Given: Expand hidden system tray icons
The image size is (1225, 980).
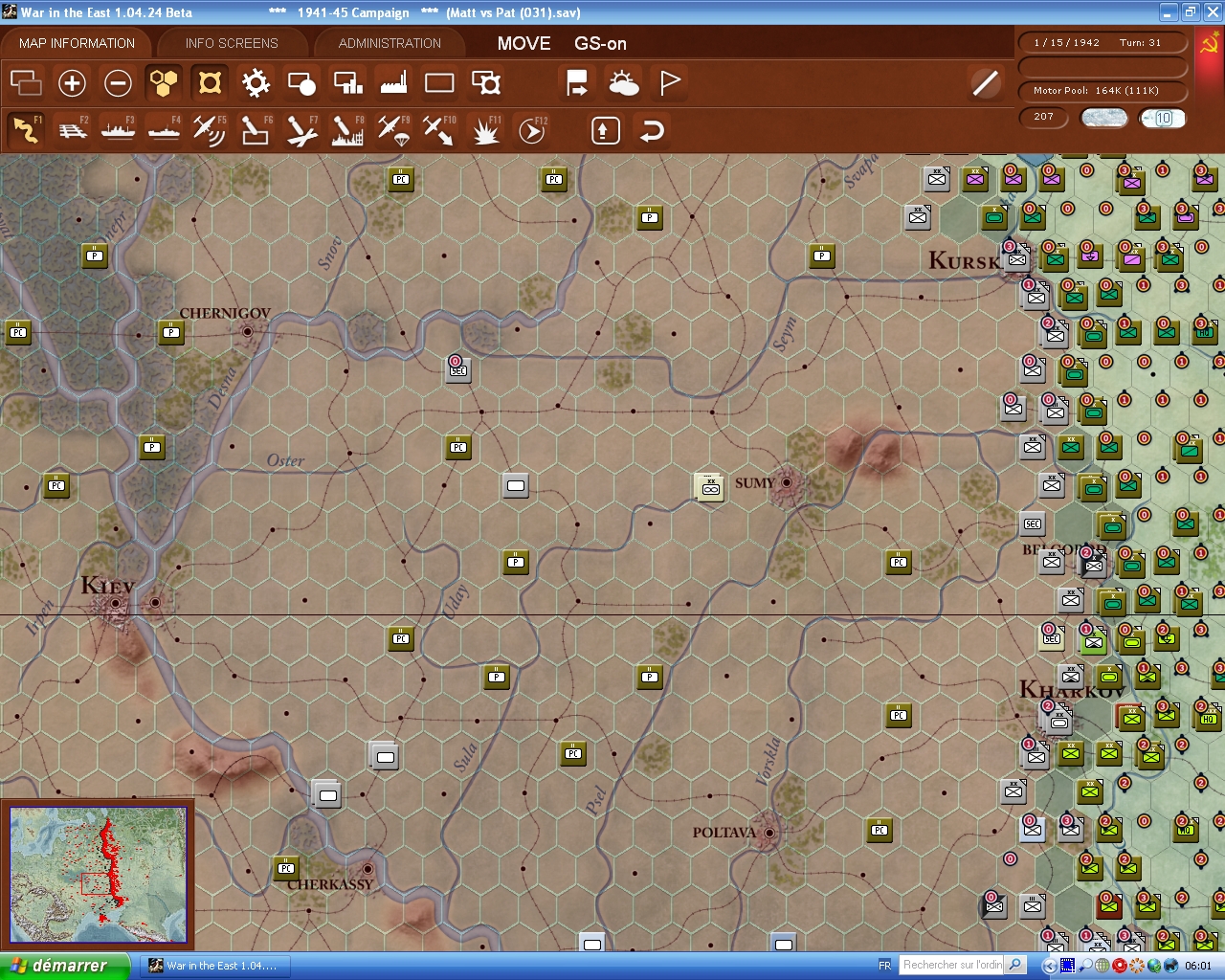Looking at the screenshot, I should pyautogui.click(x=1050, y=966).
